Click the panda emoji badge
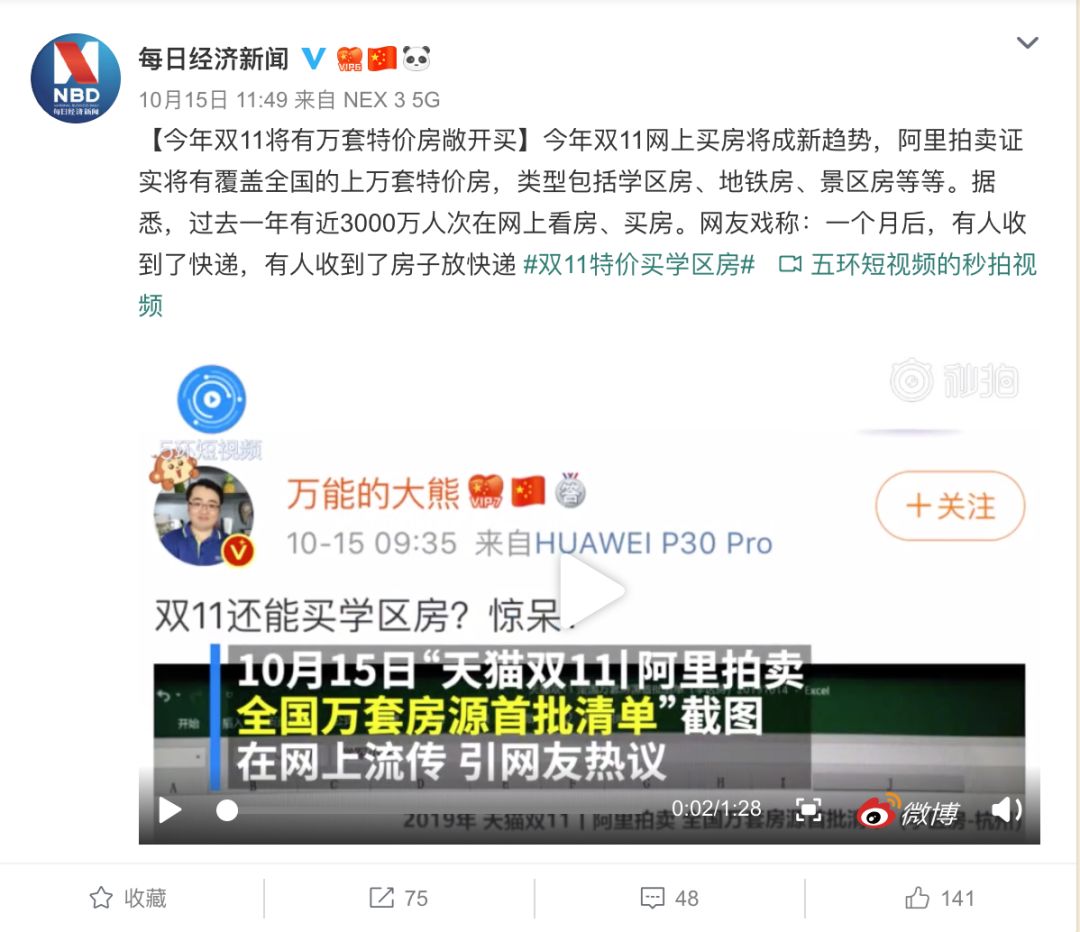This screenshot has width=1080, height=932. pos(416,59)
